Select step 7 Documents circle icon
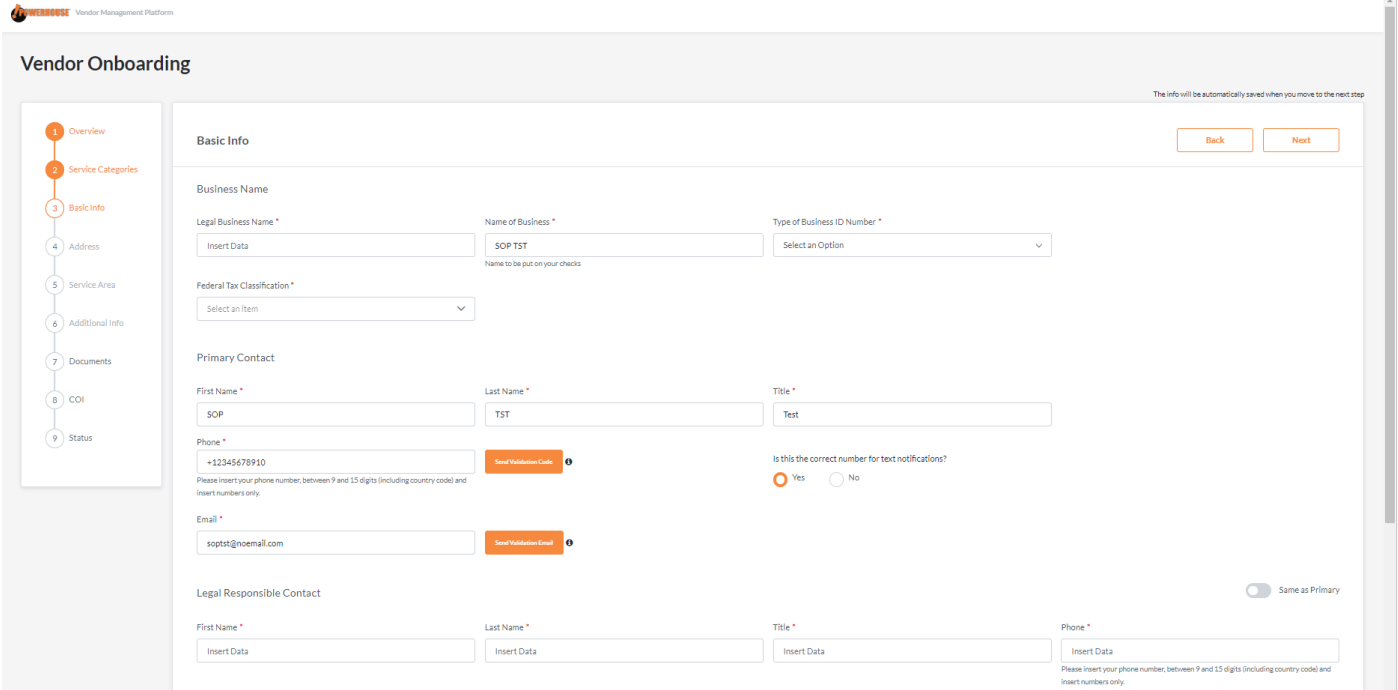This screenshot has width=1398, height=690. [x=55, y=362]
